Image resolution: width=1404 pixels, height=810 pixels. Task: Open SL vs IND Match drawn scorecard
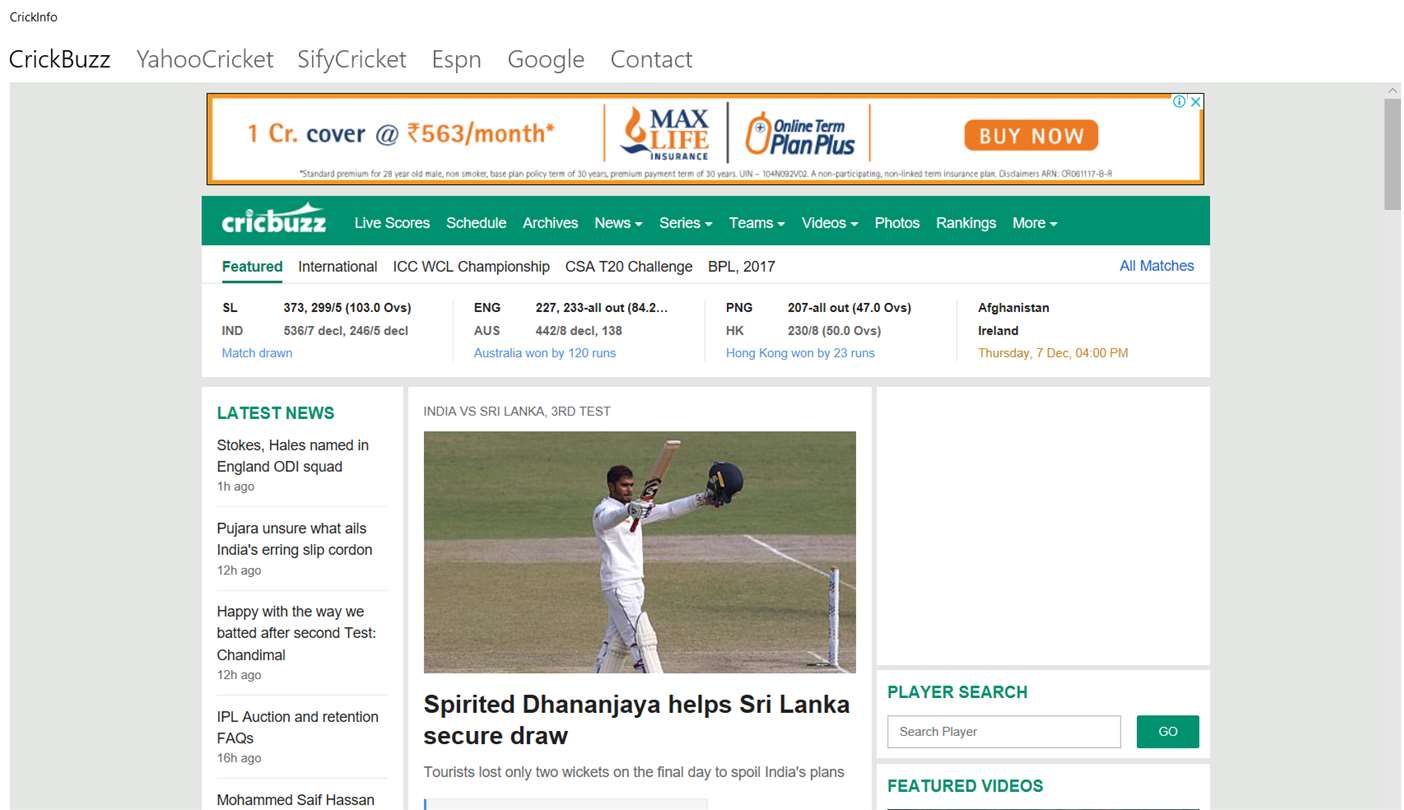click(257, 353)
